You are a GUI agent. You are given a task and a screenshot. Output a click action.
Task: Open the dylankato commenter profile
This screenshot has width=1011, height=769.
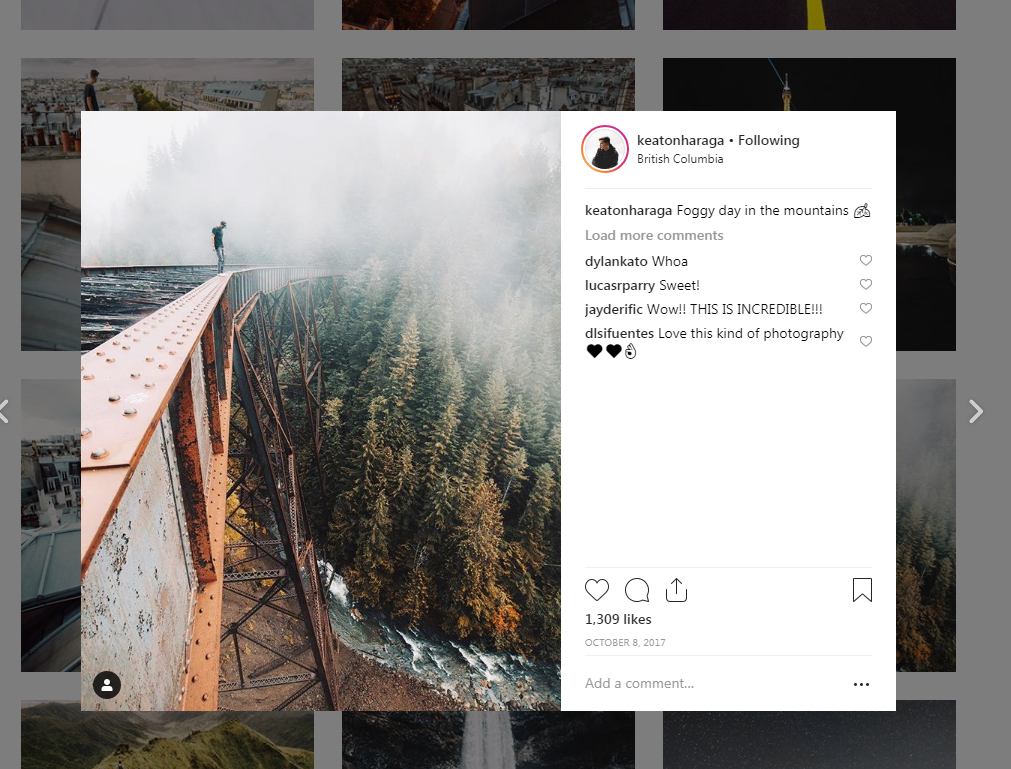coord(616,261)
